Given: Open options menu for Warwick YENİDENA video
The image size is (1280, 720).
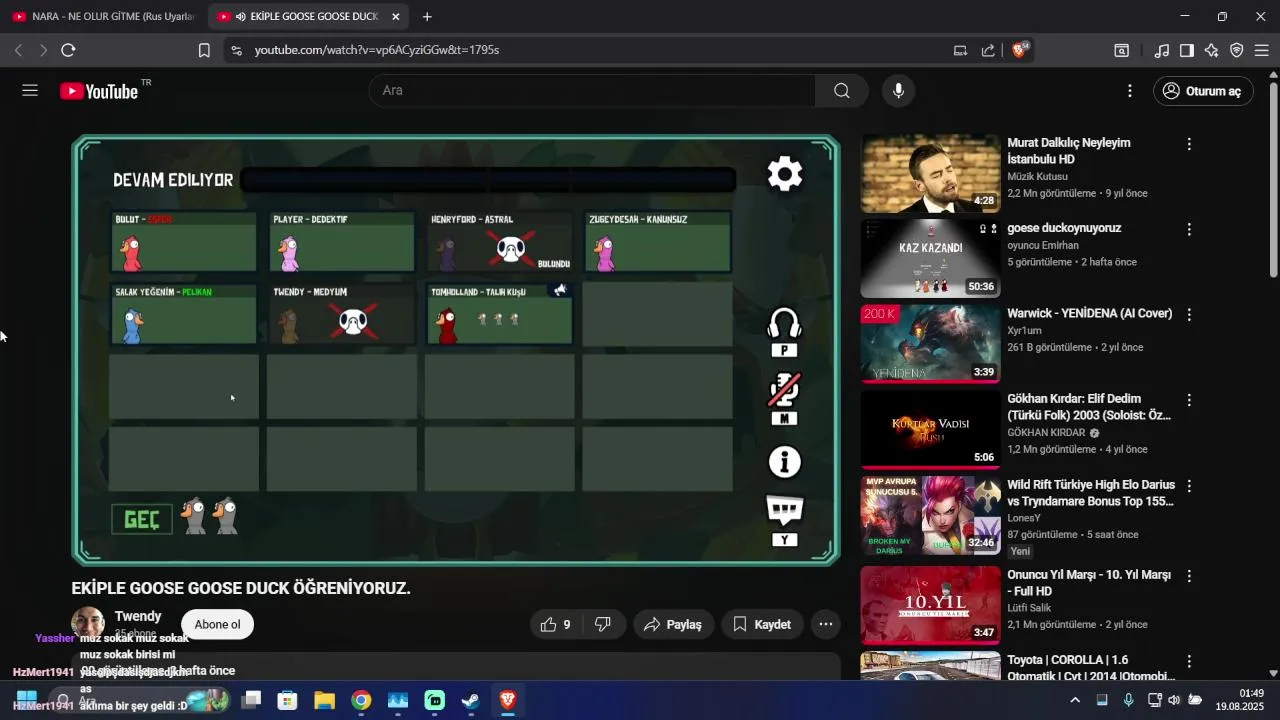Looking at the screenshot, I should tap(1189, 314).
